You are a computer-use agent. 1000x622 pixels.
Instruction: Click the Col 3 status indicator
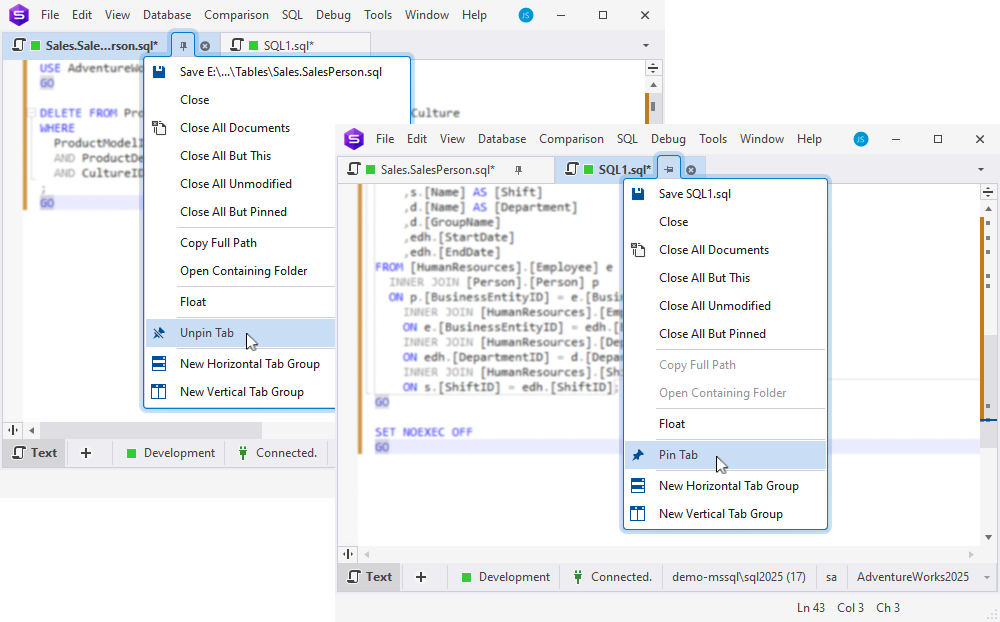[x=850, y=608]
